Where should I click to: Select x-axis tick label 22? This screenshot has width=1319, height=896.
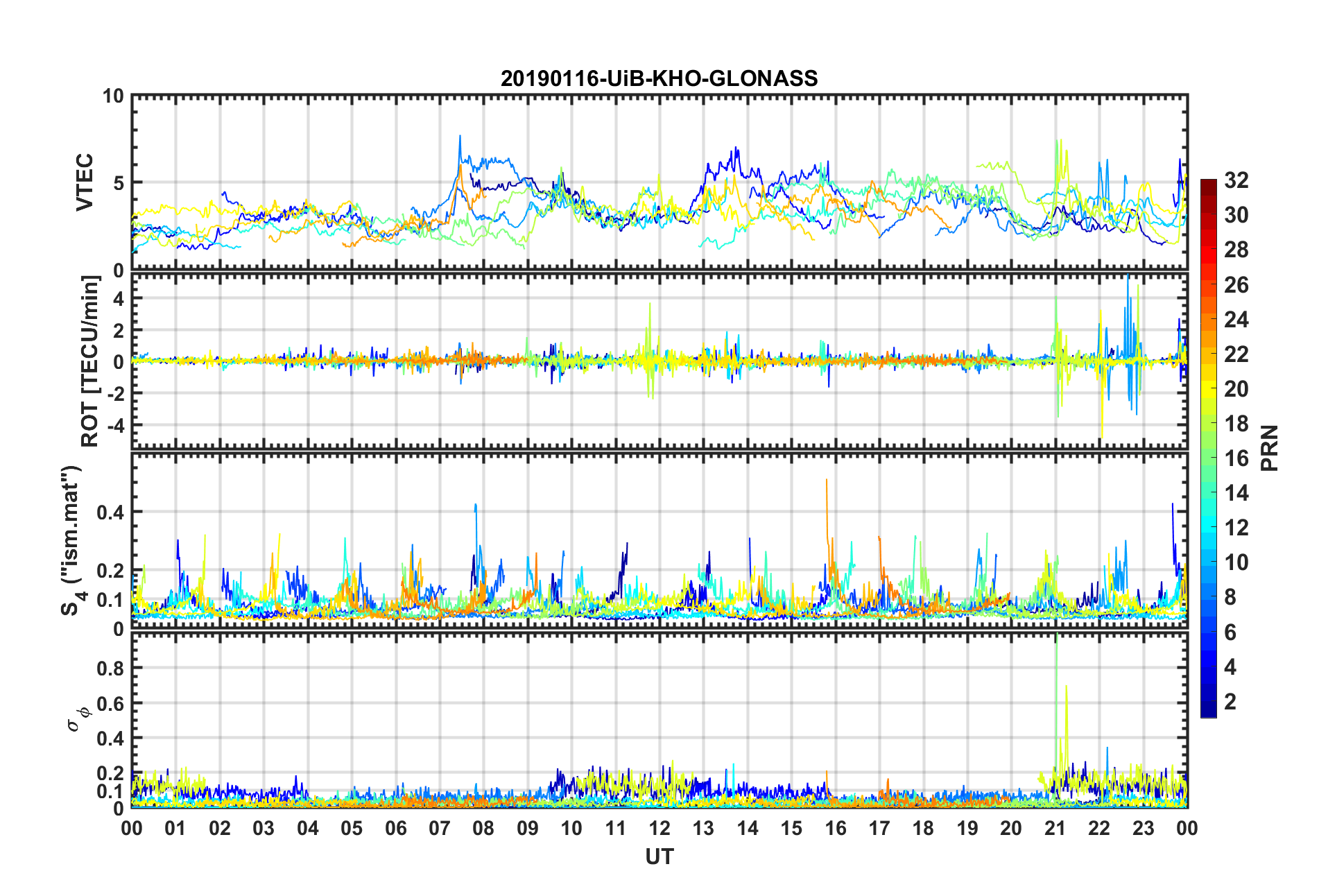(1099, 828)
